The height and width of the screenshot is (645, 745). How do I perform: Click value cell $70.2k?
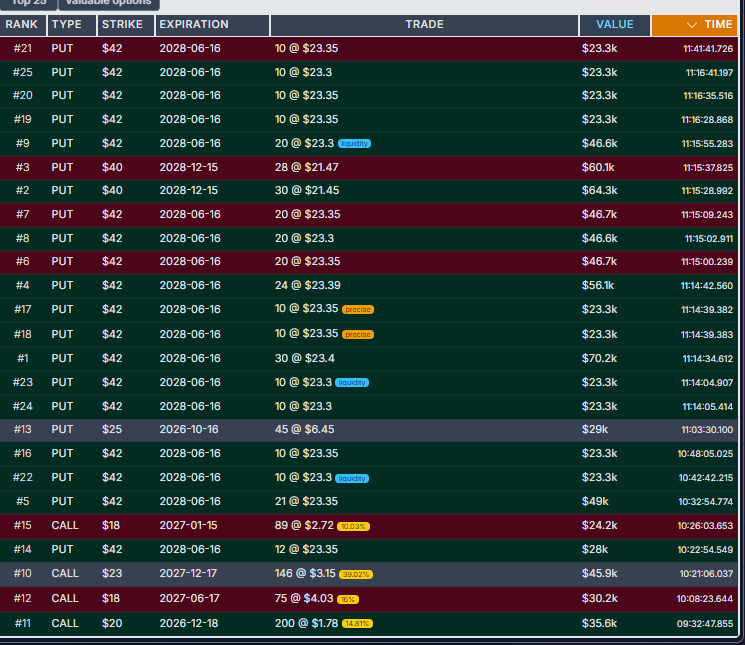pyautogui.click(x=599, y=358)
